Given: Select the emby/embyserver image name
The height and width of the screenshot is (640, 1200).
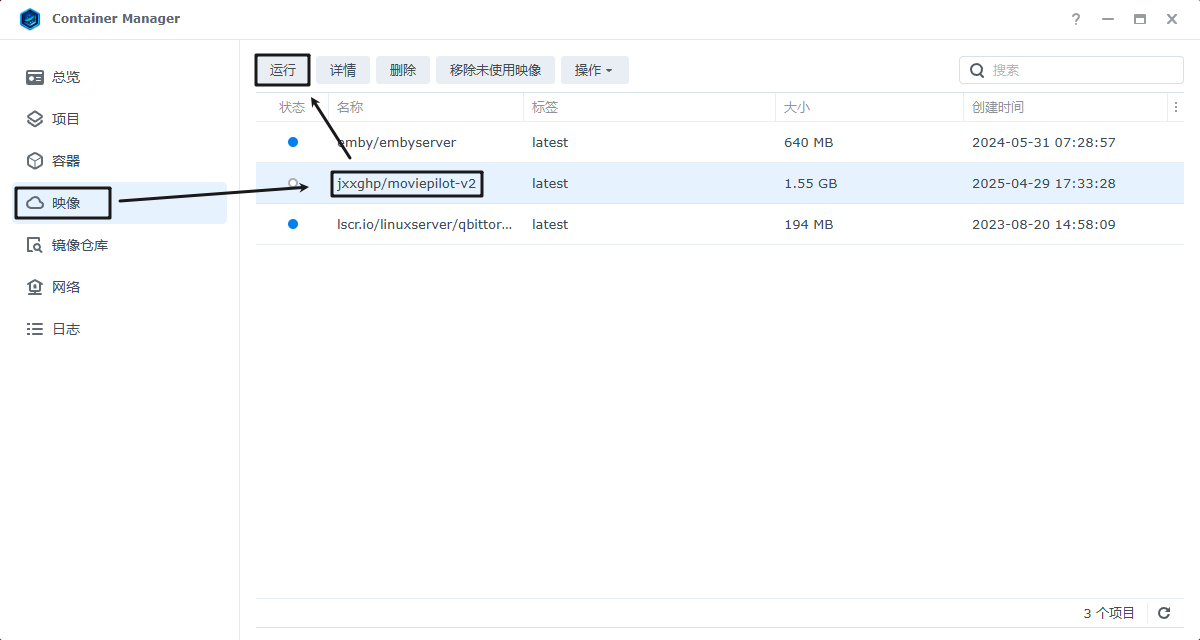Looking at the screenshot, I should (x=397, y=142).
